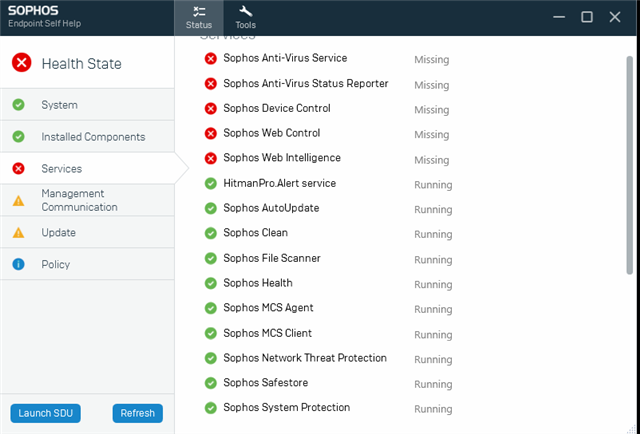Select Installed Components in sidebar
The width and height of the screenshot is (640, 434).
click(87, 136)
